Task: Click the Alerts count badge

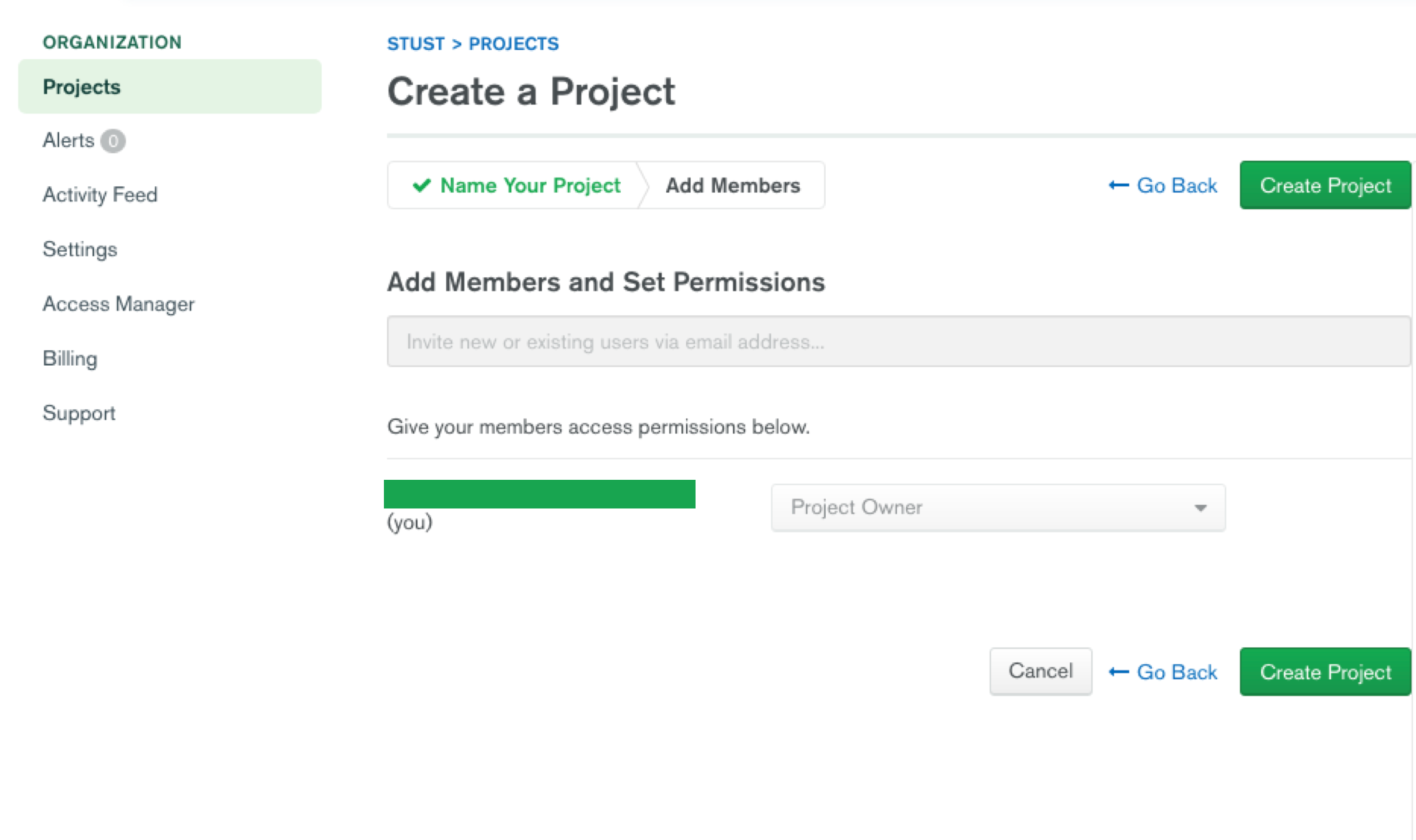Action: click(x=113, y=141)
